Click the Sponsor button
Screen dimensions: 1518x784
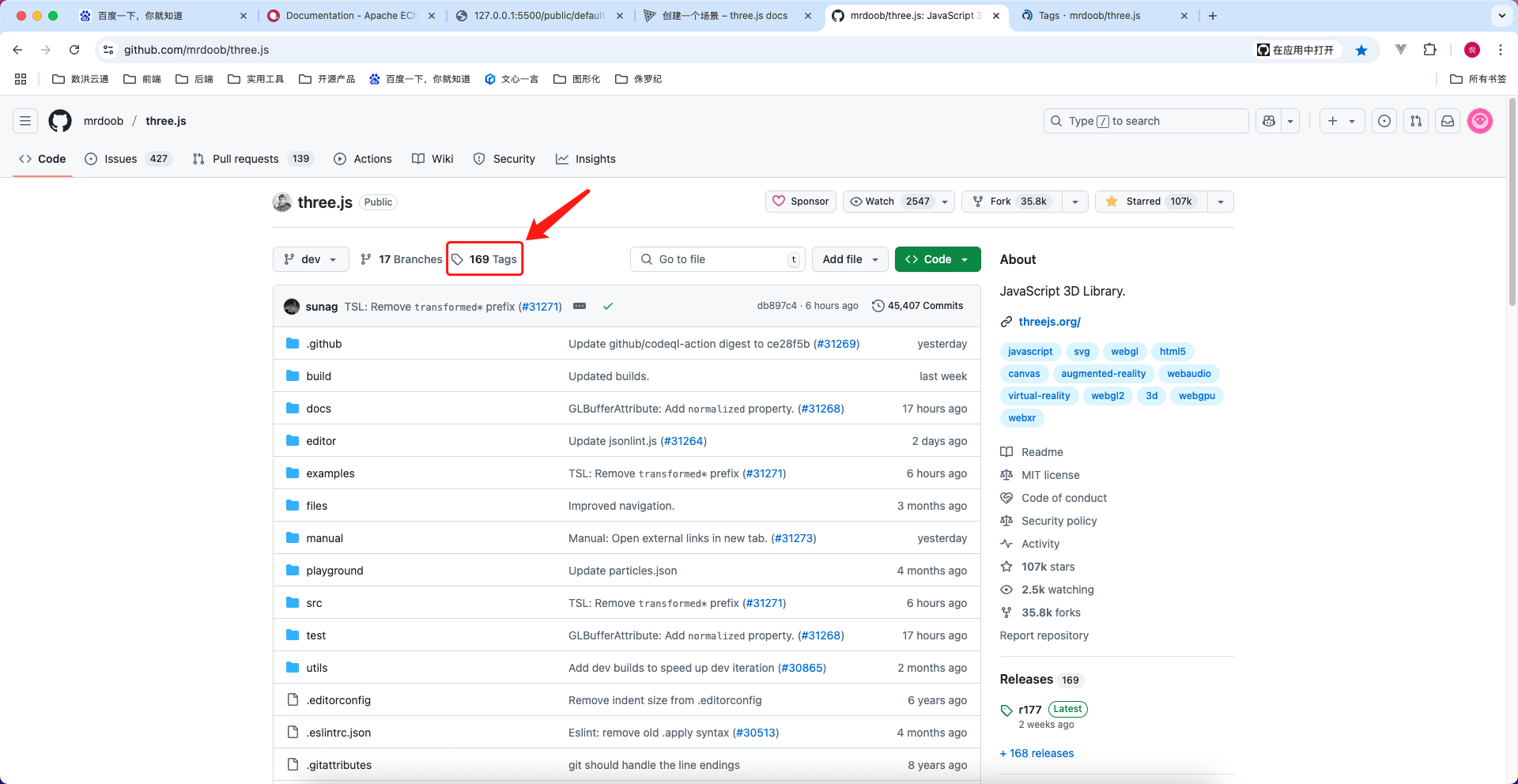pyautogui.click(x=801, y=202)
